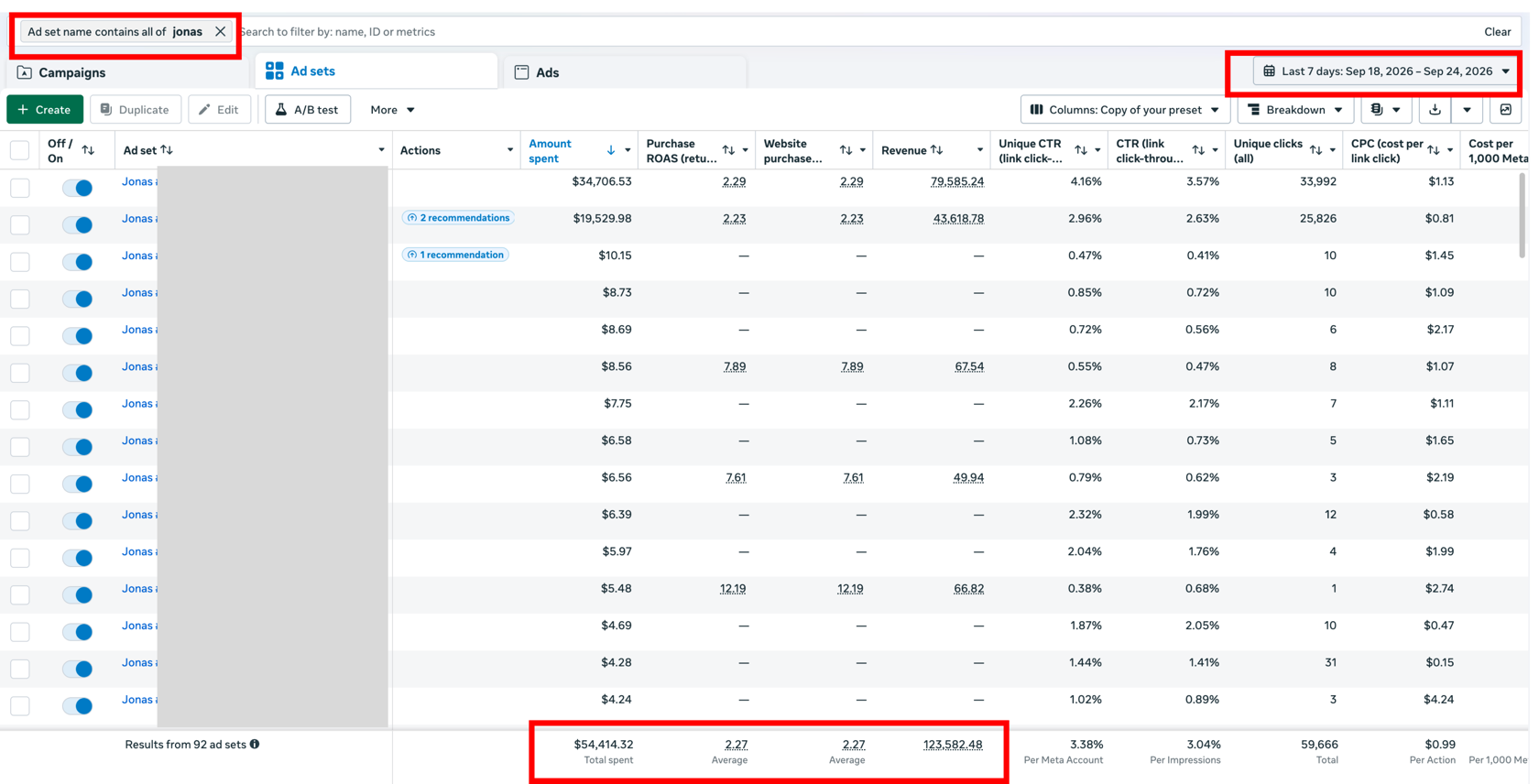Screen dimensions: 1539x784
Task: Sort by the Off / On column
Action: (x=88, y=150)
